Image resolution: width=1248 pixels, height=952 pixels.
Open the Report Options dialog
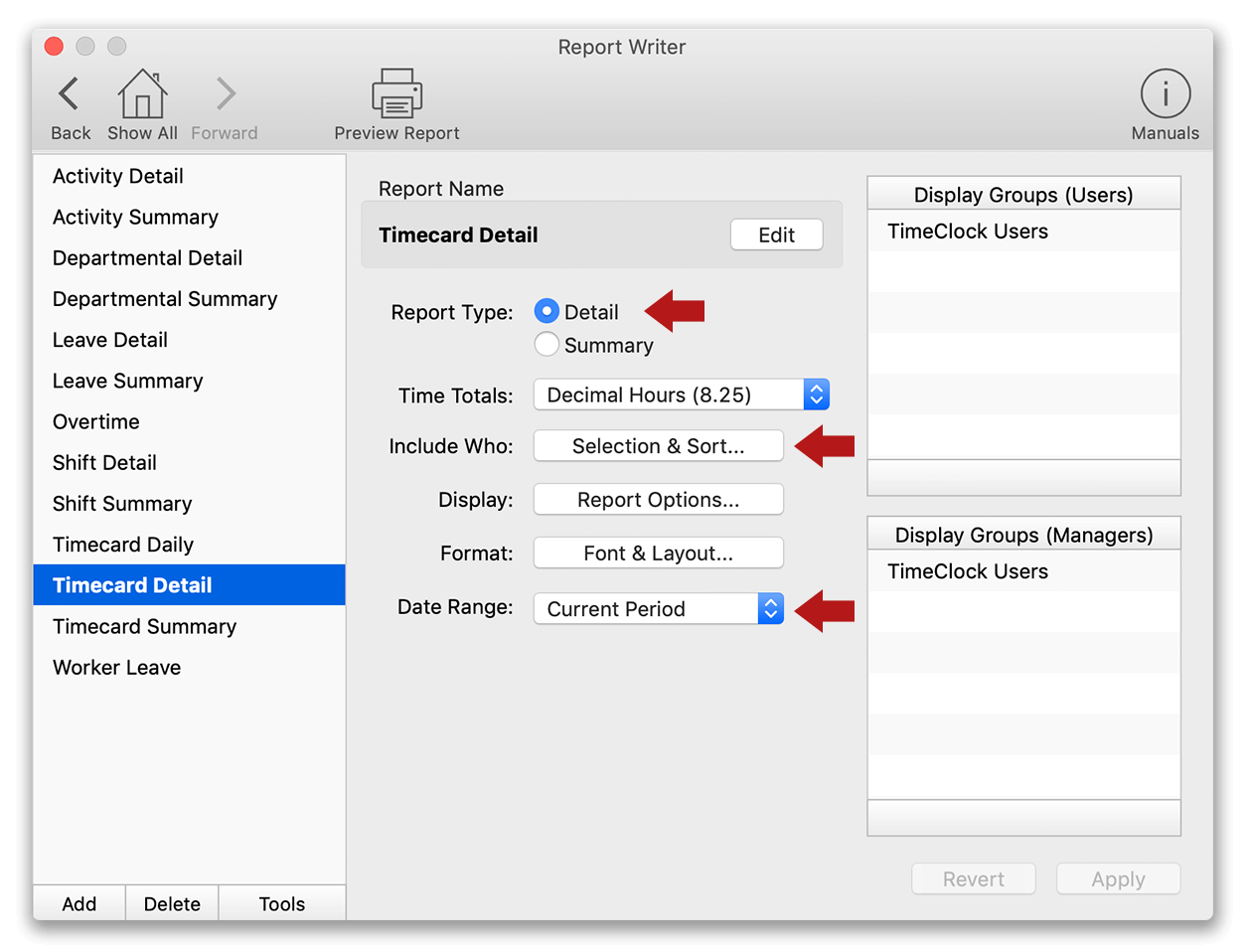coord(658,499)
